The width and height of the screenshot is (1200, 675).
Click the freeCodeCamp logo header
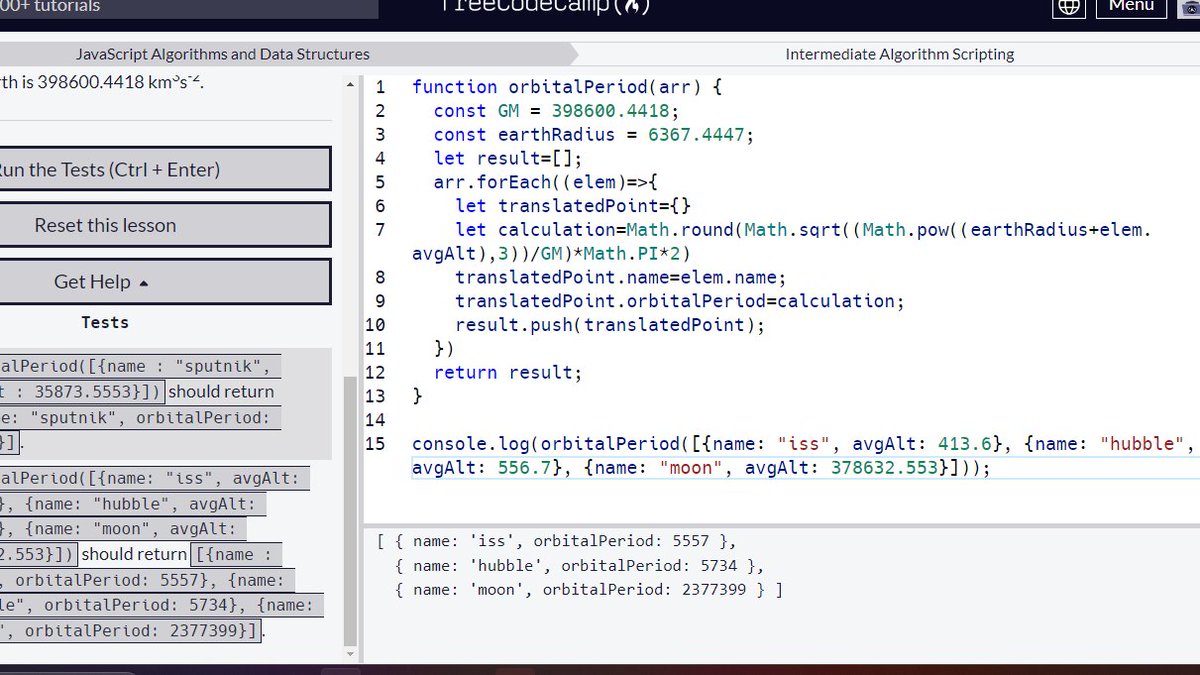click(545, 7)
